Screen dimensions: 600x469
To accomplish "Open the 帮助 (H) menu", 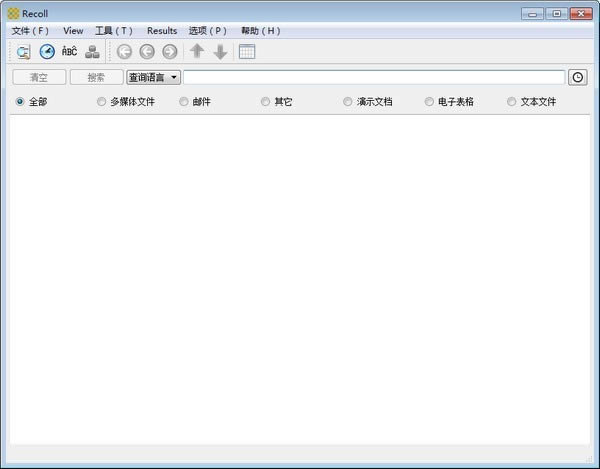I will click(261, 31).
